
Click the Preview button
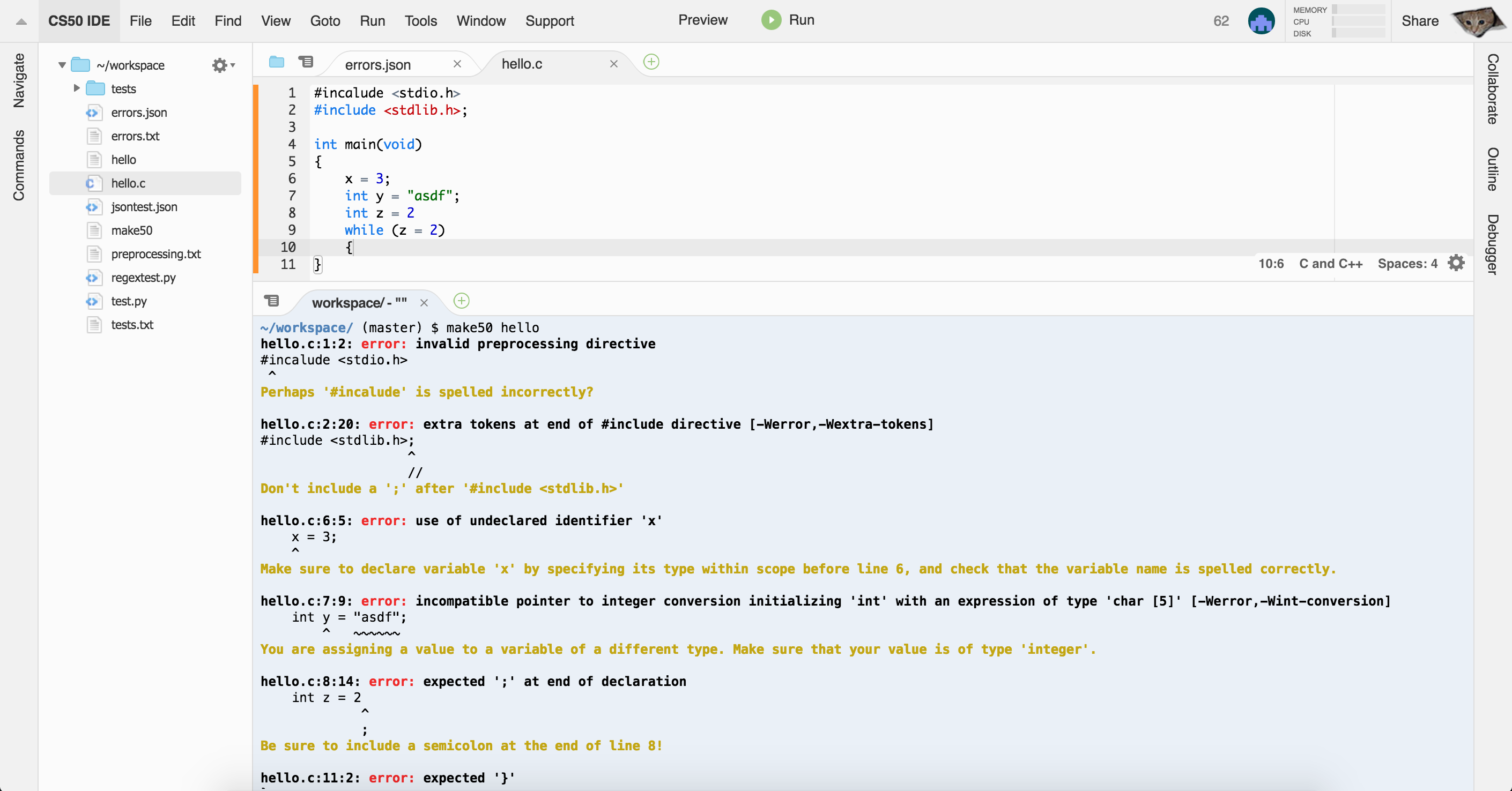[702, 20]
